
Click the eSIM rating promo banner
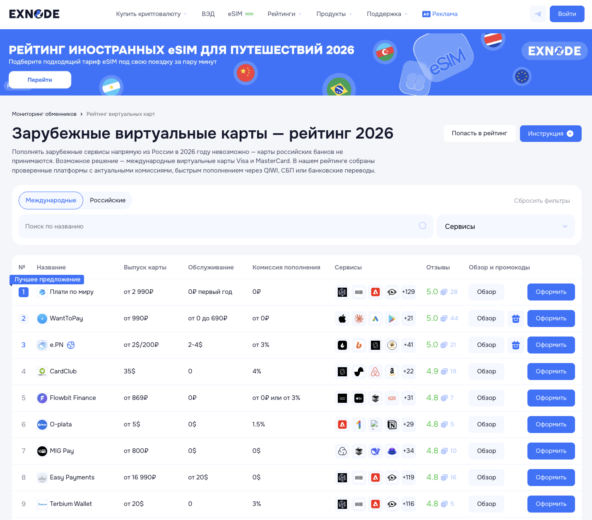click(296, 62)
